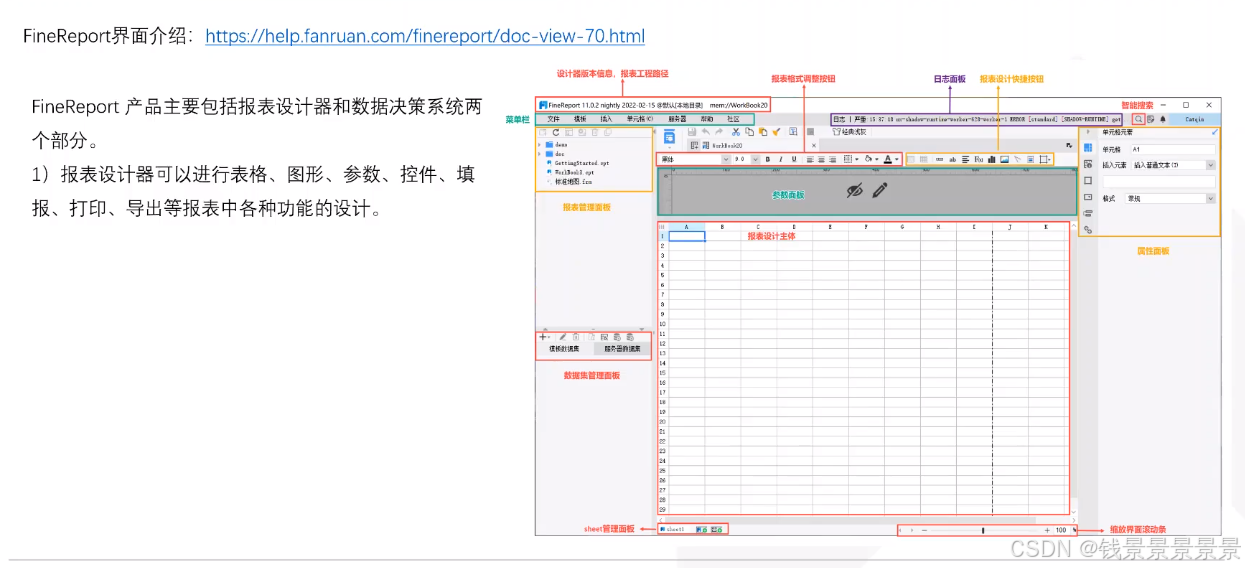The height and width of the screenshot is (568, 1245).
Task: Collapse the property panel arrow
Action: [x=1088, y=132]
